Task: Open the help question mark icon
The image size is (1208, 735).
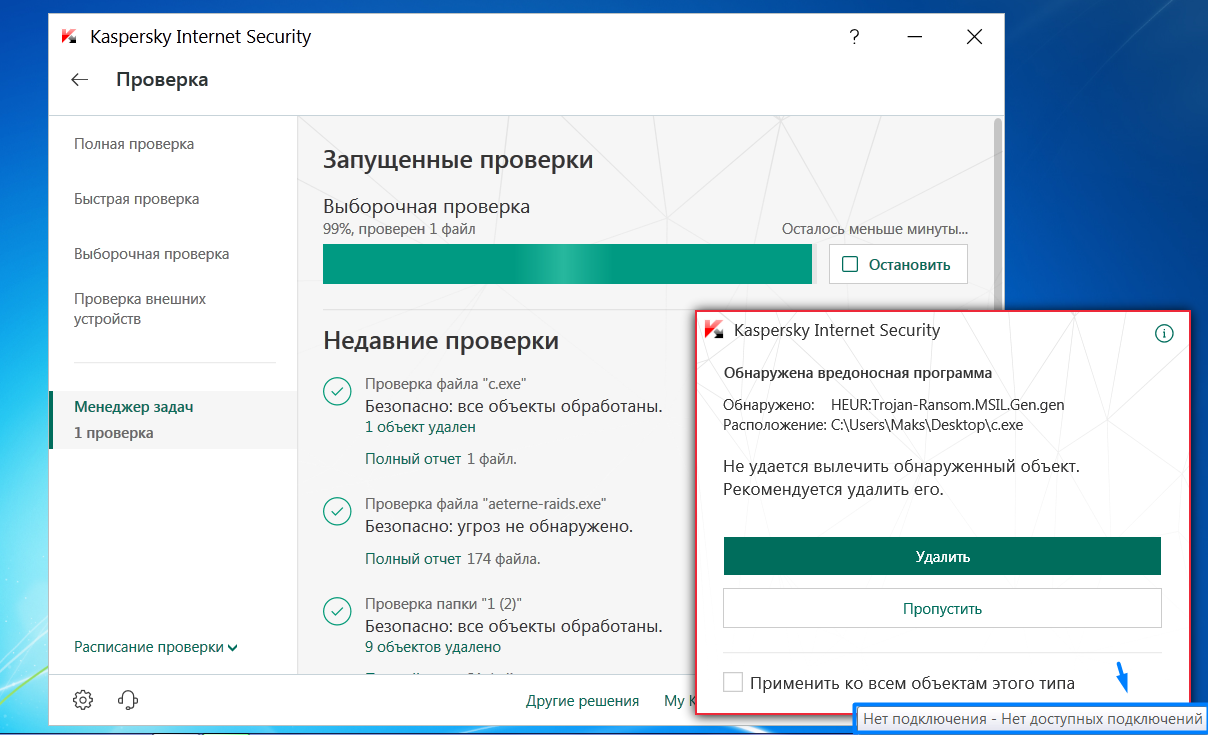Action: coord(854,37)
